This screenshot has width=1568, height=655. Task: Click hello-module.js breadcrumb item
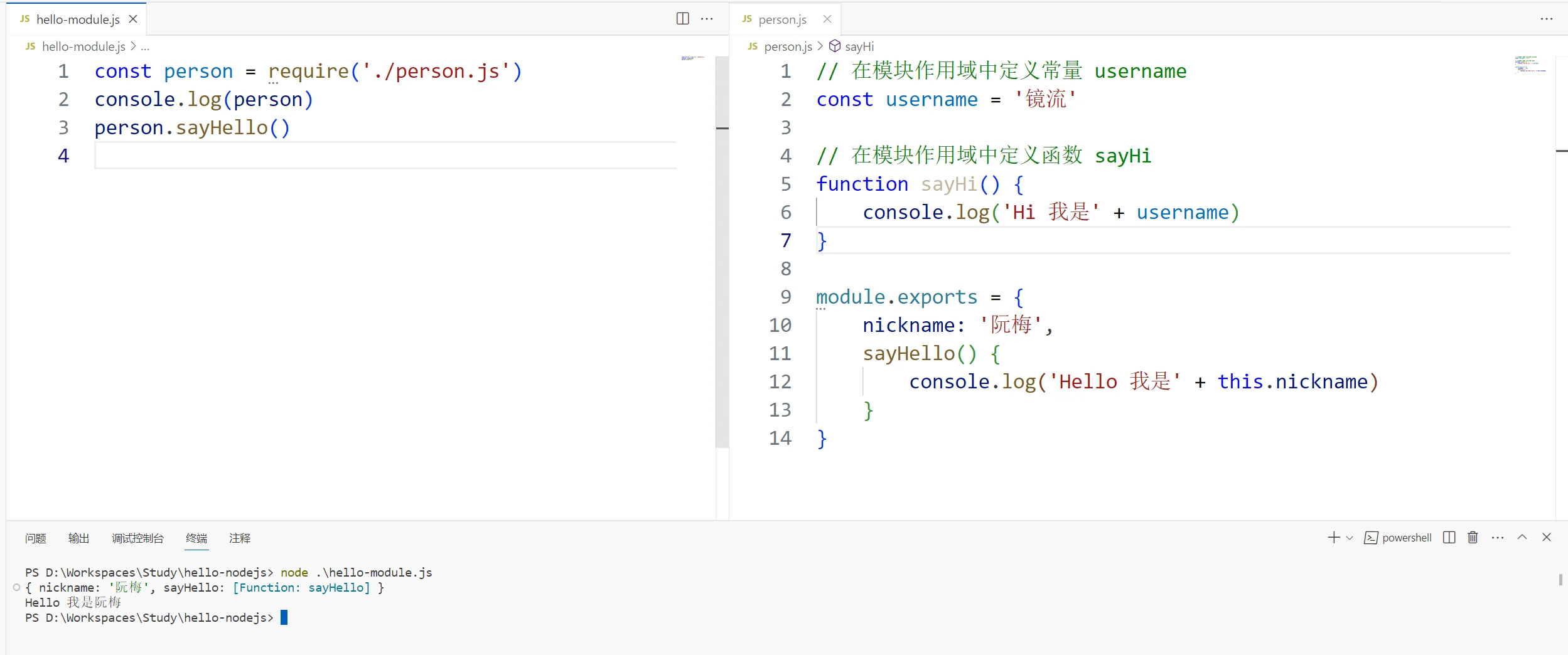83,46
